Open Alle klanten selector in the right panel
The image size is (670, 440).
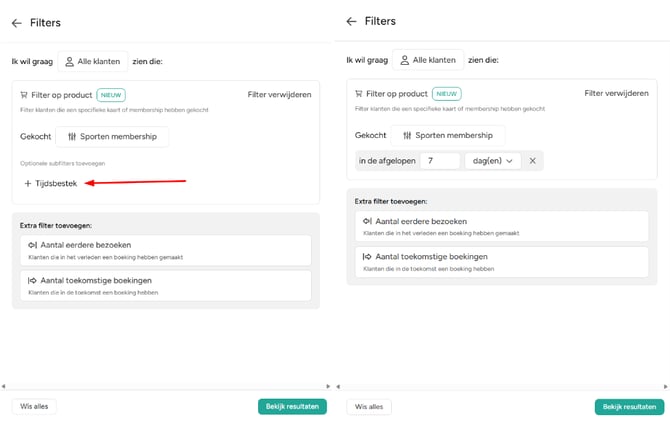427,60
